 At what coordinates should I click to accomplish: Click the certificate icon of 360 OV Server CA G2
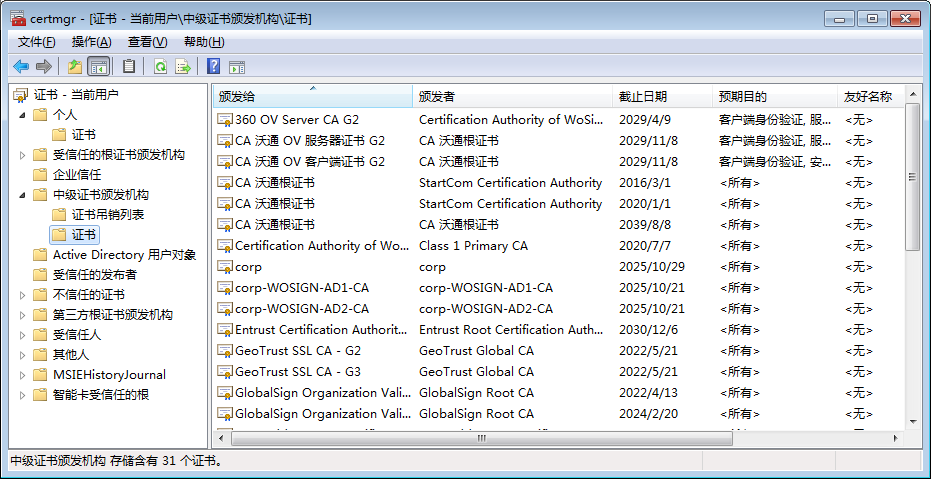pyautogui.click(x=225, y=120)
